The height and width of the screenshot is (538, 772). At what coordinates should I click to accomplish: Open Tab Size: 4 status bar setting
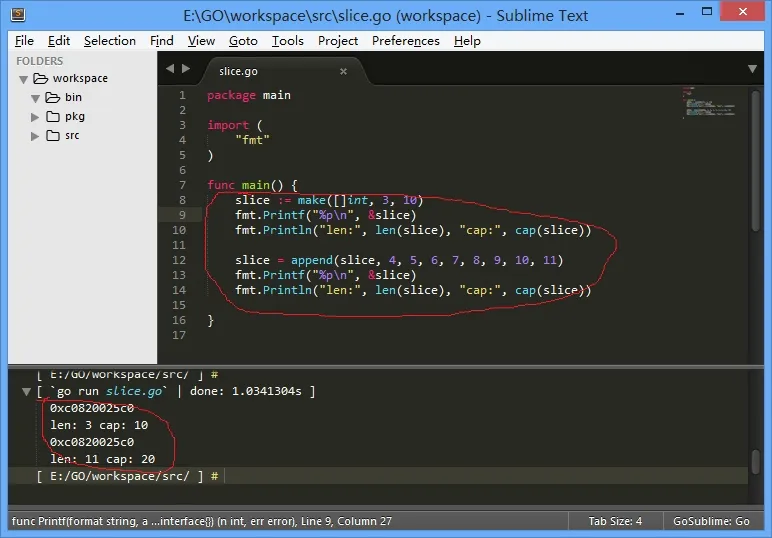[615, 521]
